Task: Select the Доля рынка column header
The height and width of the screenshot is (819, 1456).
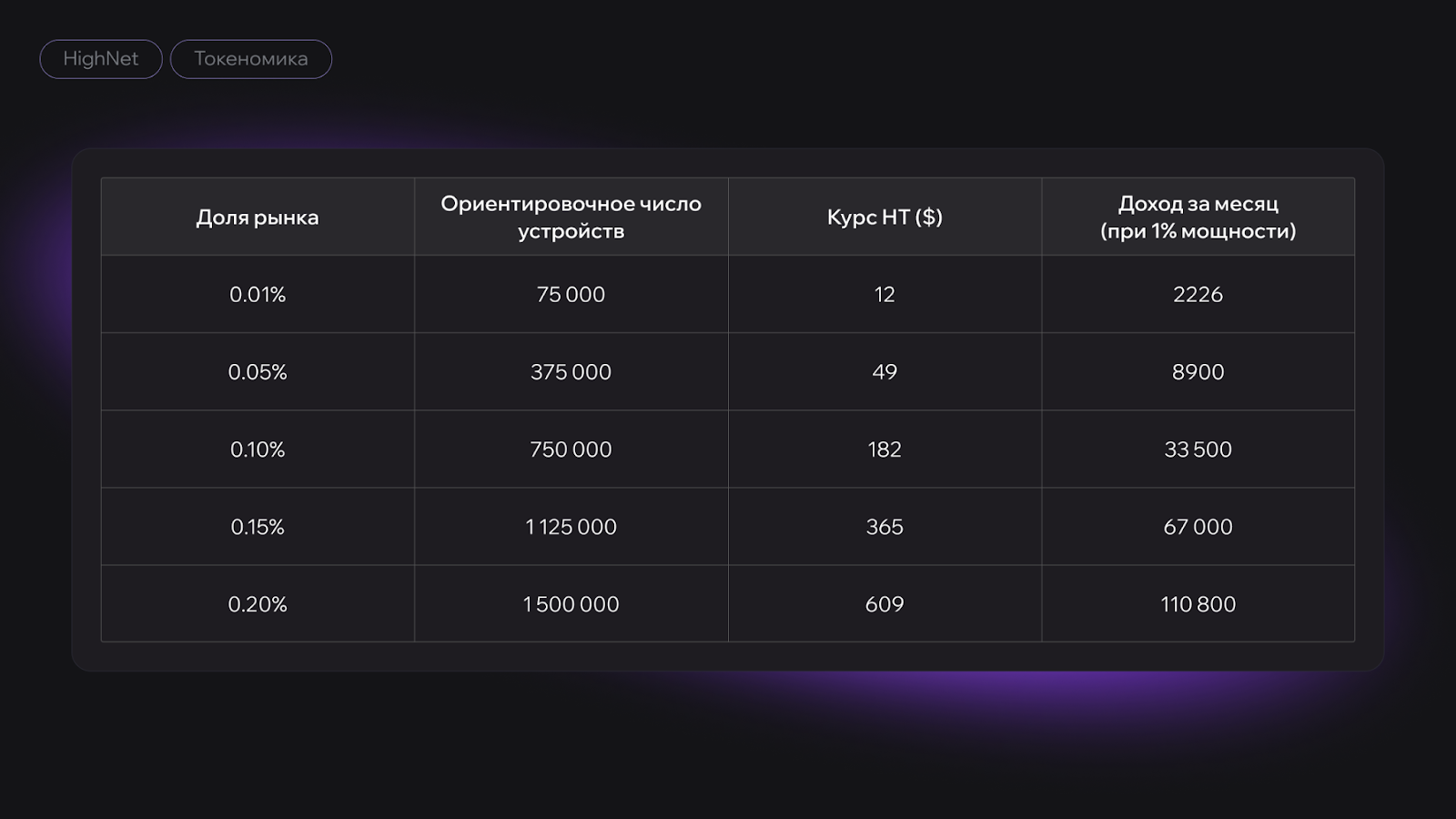Action: [258, 217]
